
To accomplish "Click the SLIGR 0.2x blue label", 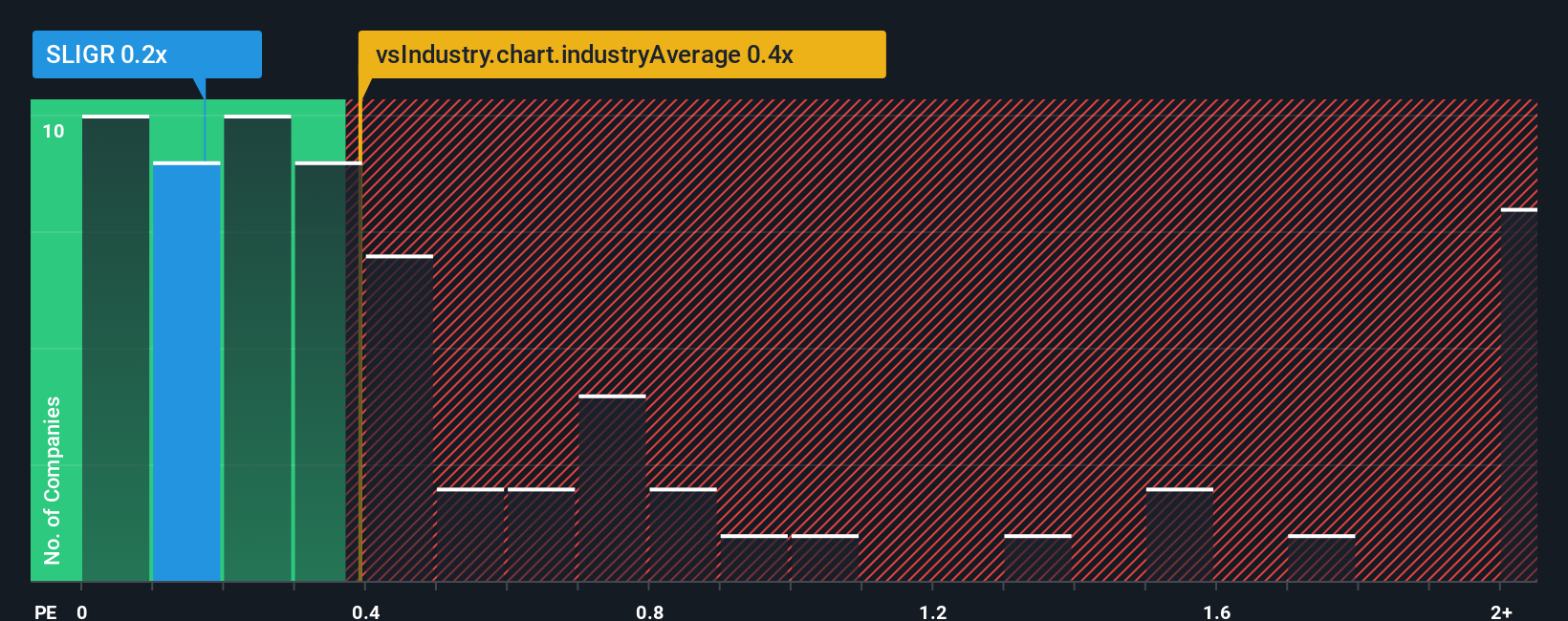I will coord(146,54).
